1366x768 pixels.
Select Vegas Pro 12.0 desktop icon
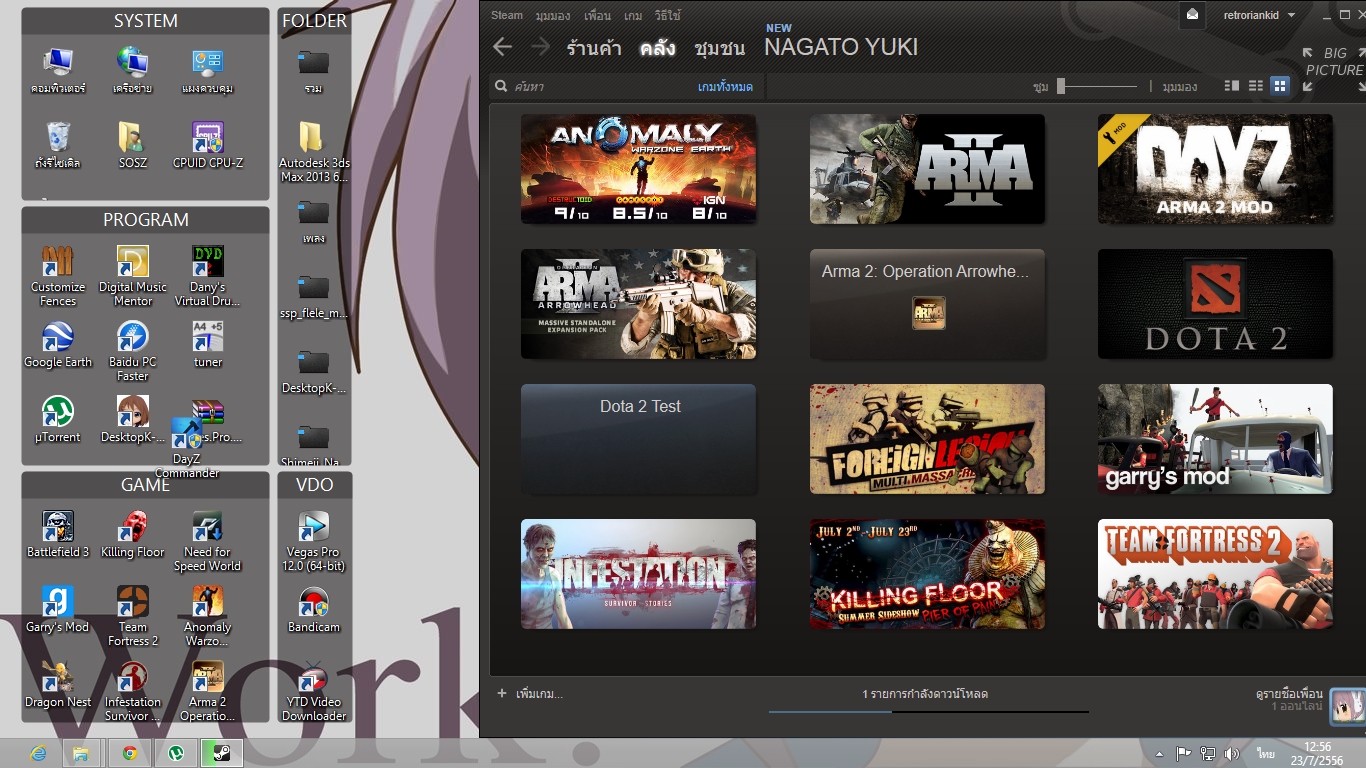(x=314, y=542)
